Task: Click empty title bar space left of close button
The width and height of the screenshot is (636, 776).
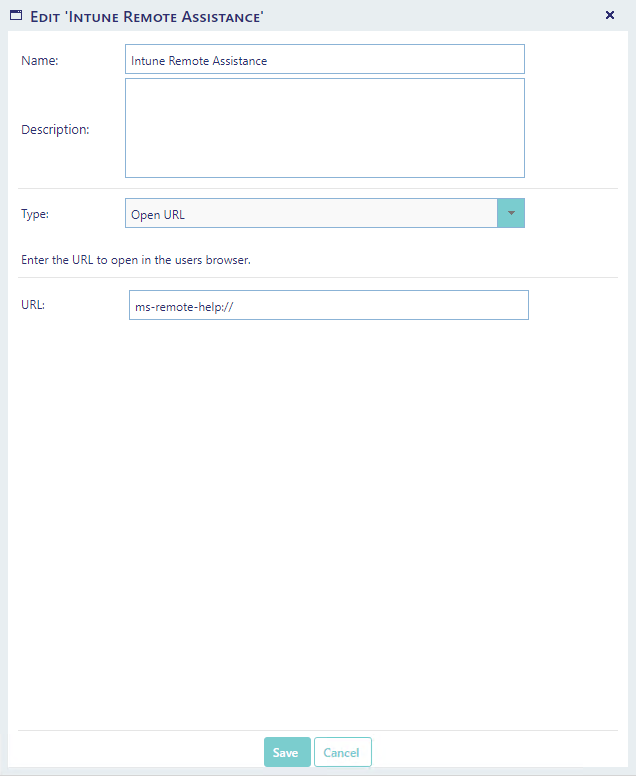Action: [450, 15]
